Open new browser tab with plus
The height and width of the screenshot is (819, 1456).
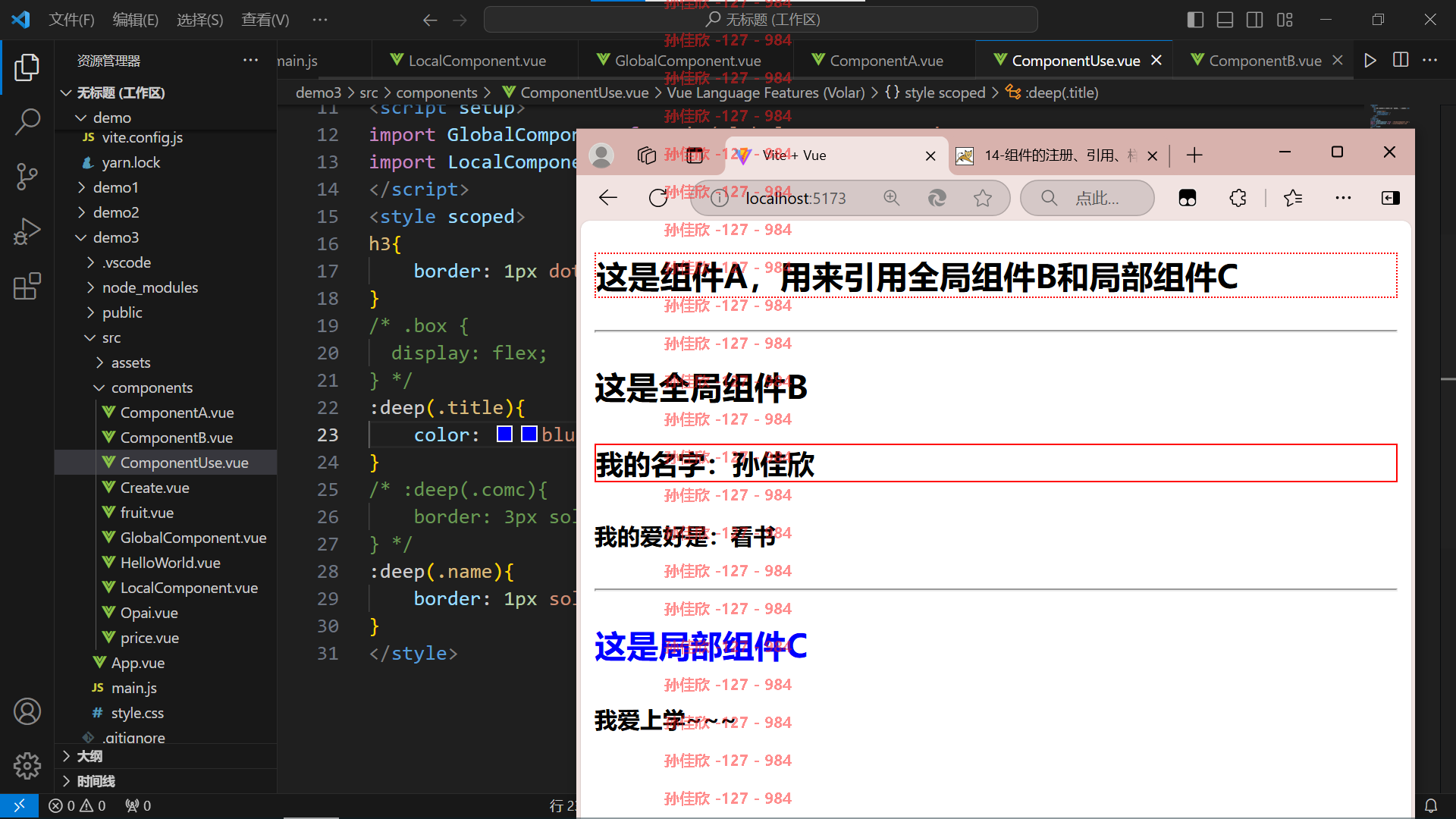pyautogui.click(x=1194, y=155)
